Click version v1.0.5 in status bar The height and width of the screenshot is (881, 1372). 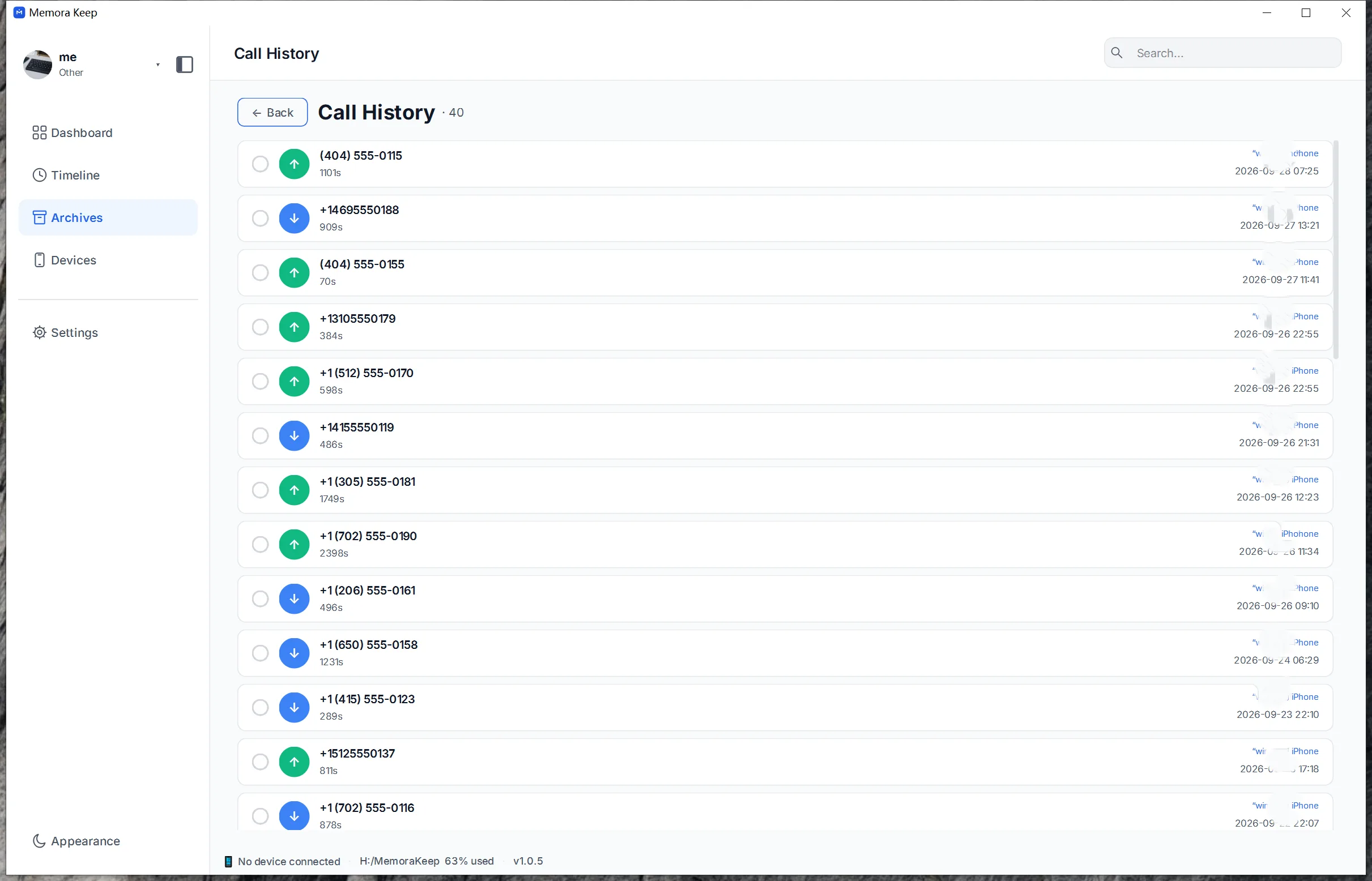click(528, 861)
